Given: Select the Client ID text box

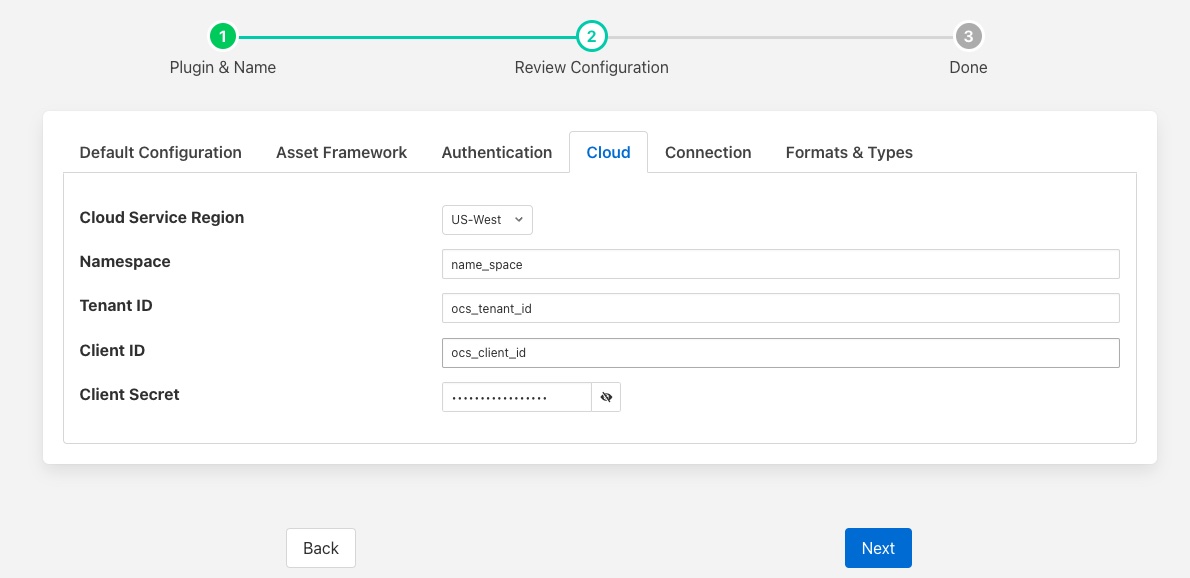Looking at the screenshot, I should 780,353.
